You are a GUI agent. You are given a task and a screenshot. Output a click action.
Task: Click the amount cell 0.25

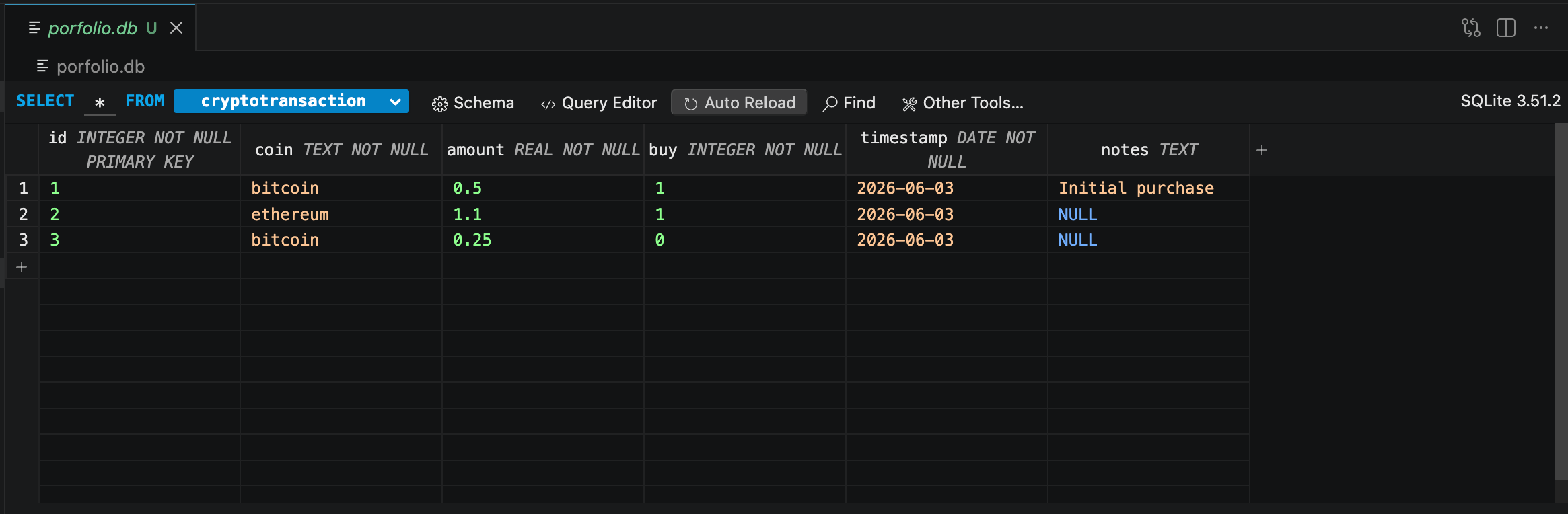click(x=543, y=240)
